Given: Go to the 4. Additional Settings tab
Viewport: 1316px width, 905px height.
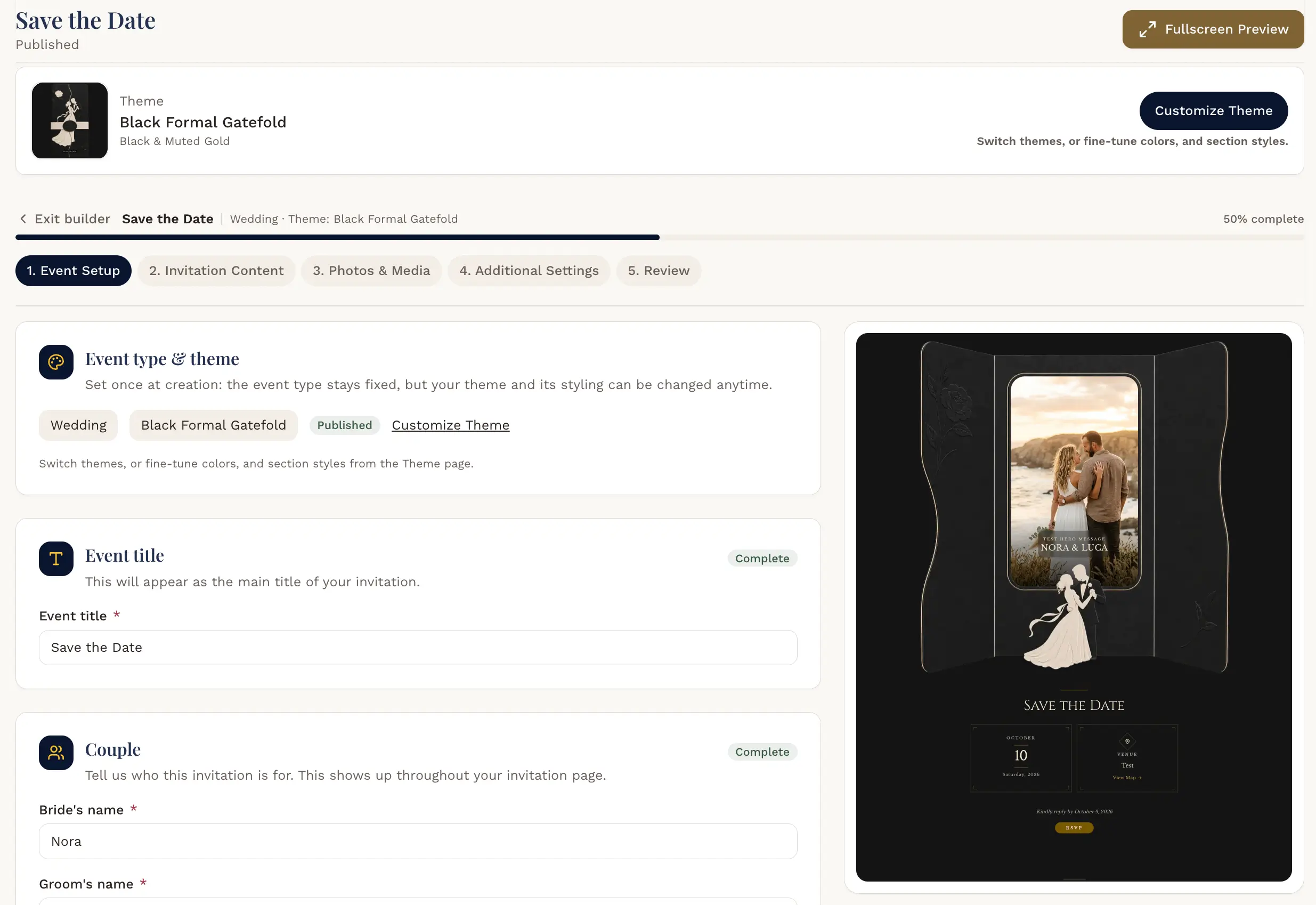Looking at the screenshot, I should [x=529, y=270].
